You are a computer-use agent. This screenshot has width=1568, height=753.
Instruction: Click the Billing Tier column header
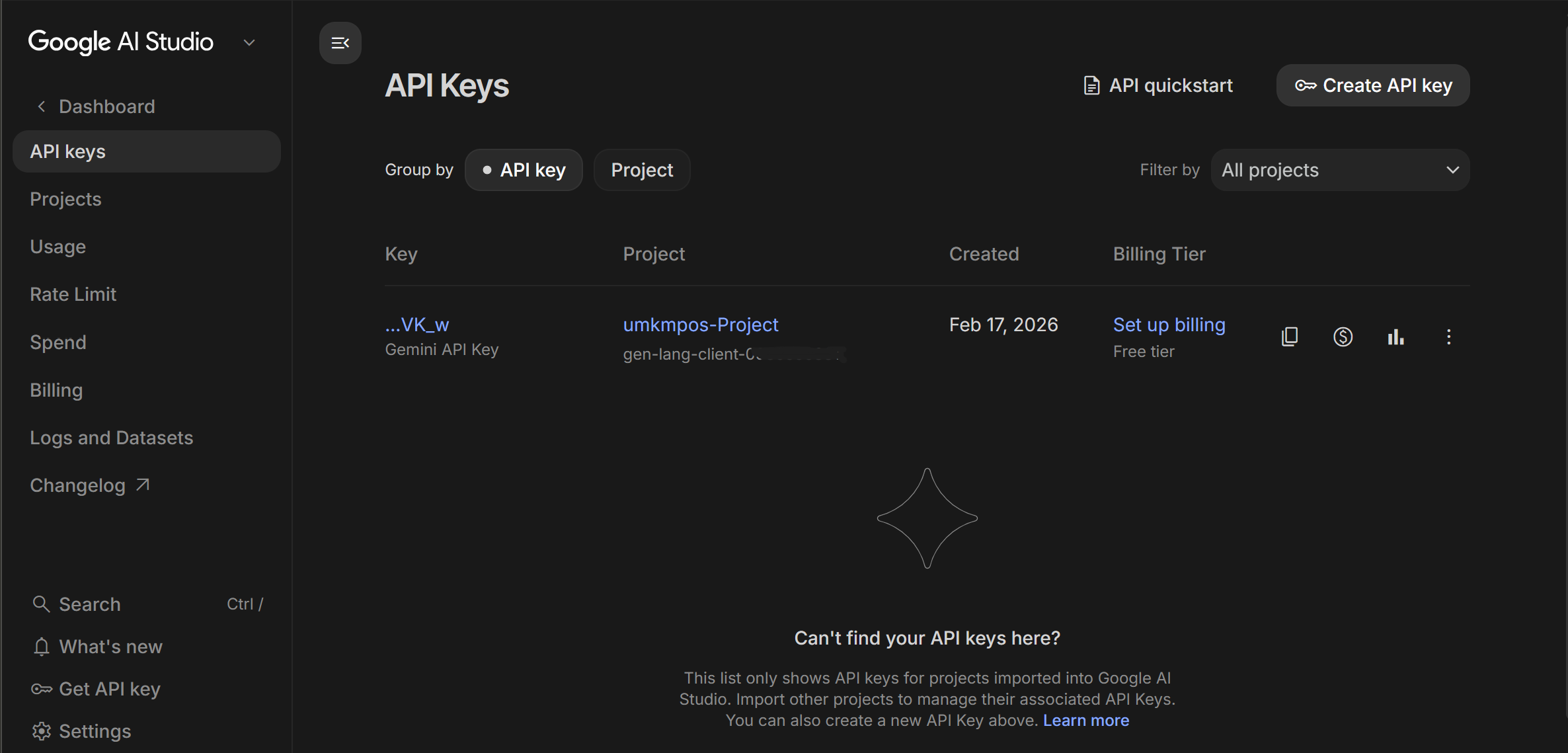(x=1159, y=254)
